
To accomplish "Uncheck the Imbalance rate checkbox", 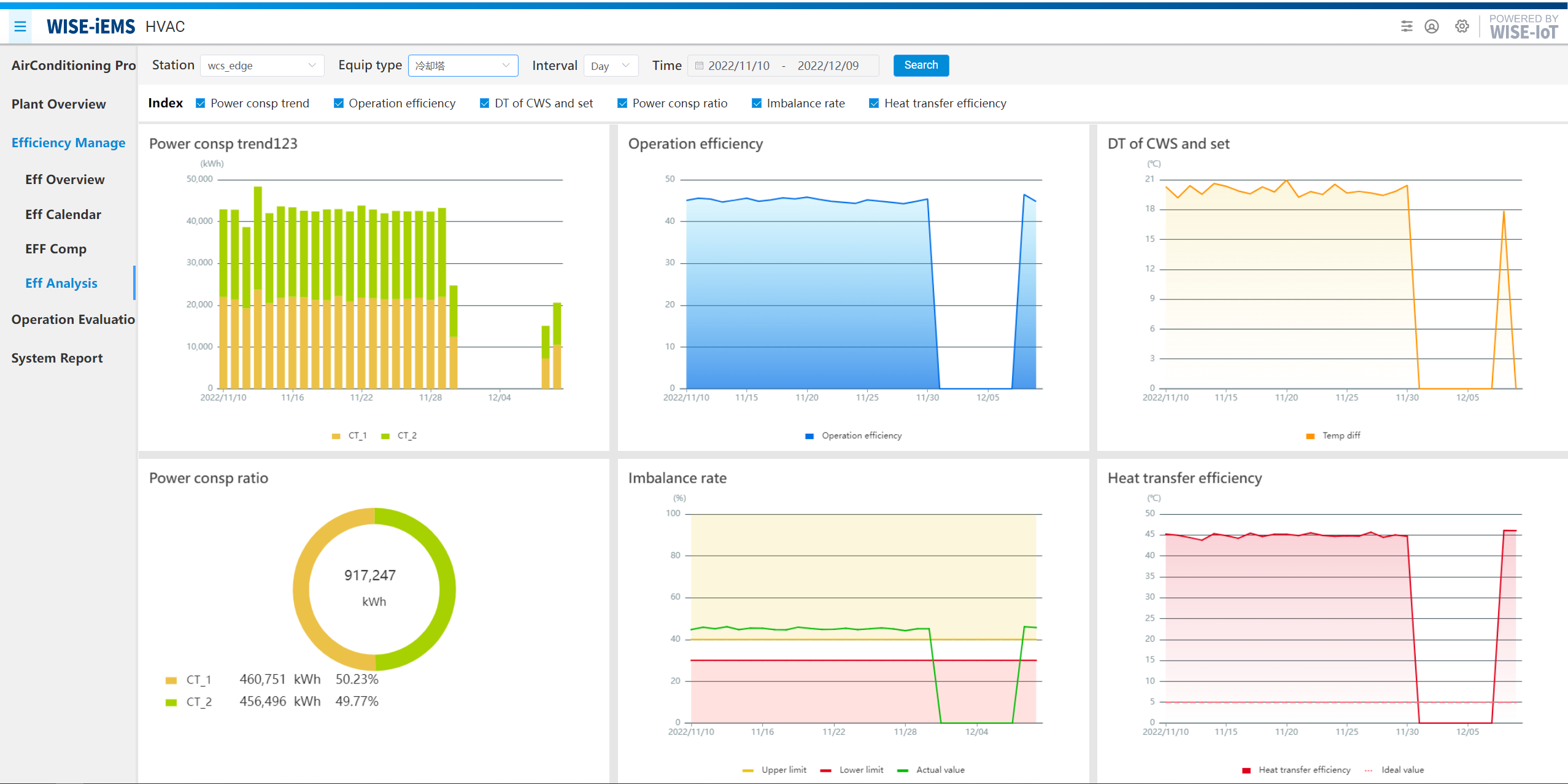I will [757, 103].
